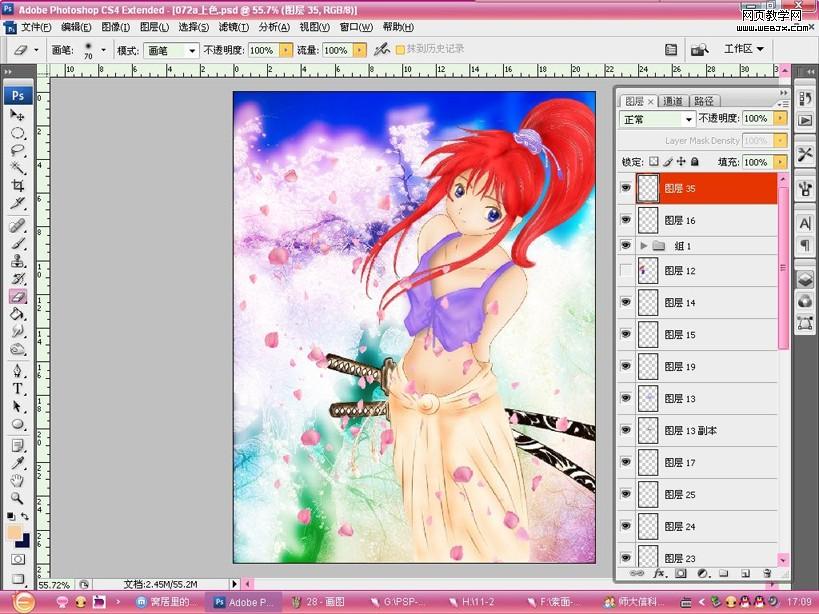Switch to the 通道 tab
The width and height of the screenshot is (819, 614).
tap(672, 101)
